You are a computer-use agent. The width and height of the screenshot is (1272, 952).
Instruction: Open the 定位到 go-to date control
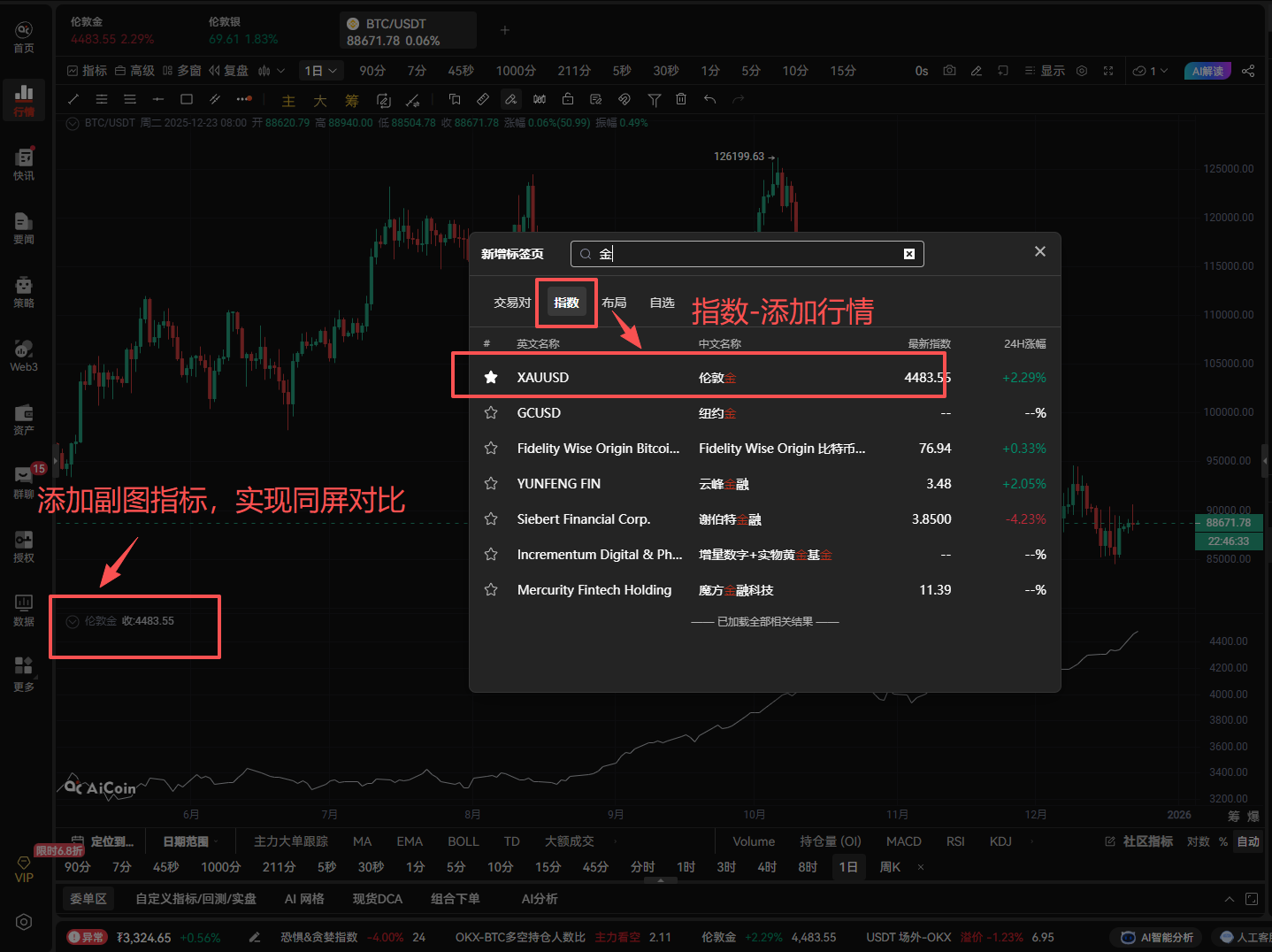[103, 841]
